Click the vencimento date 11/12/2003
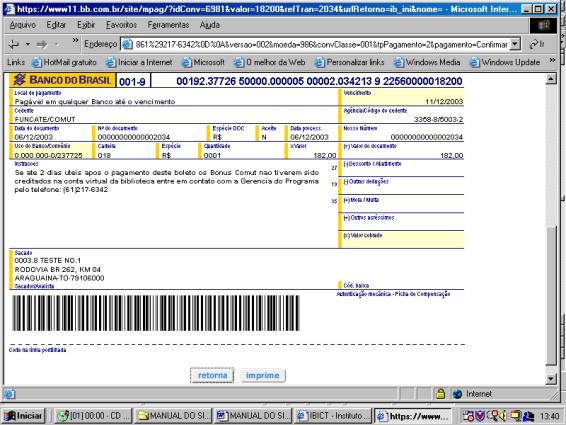Image resolution: width=566 pixels, height=425 pixels. point(444,101)
